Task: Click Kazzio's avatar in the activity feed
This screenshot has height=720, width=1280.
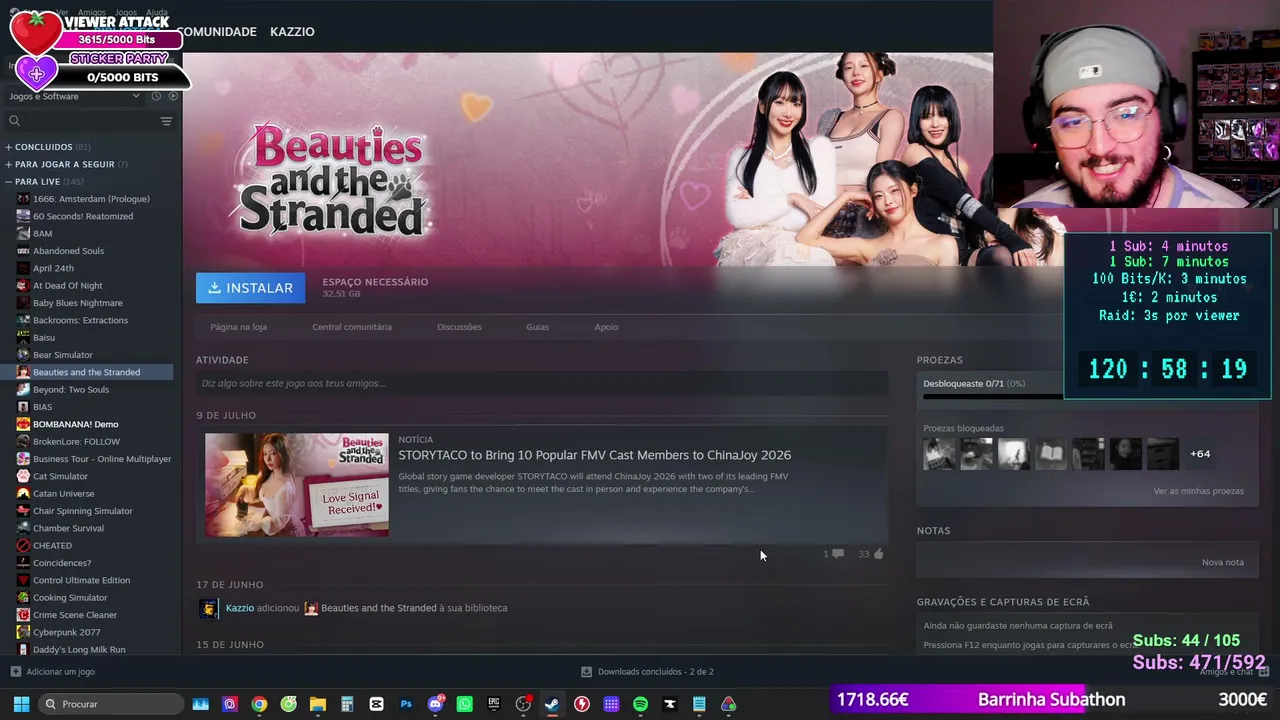Action: 209,608
